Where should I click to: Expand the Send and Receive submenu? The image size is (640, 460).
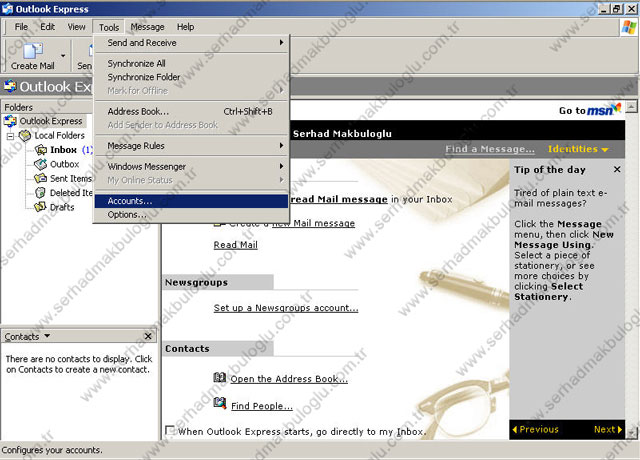pyautogui.click(x=191, y=42)
